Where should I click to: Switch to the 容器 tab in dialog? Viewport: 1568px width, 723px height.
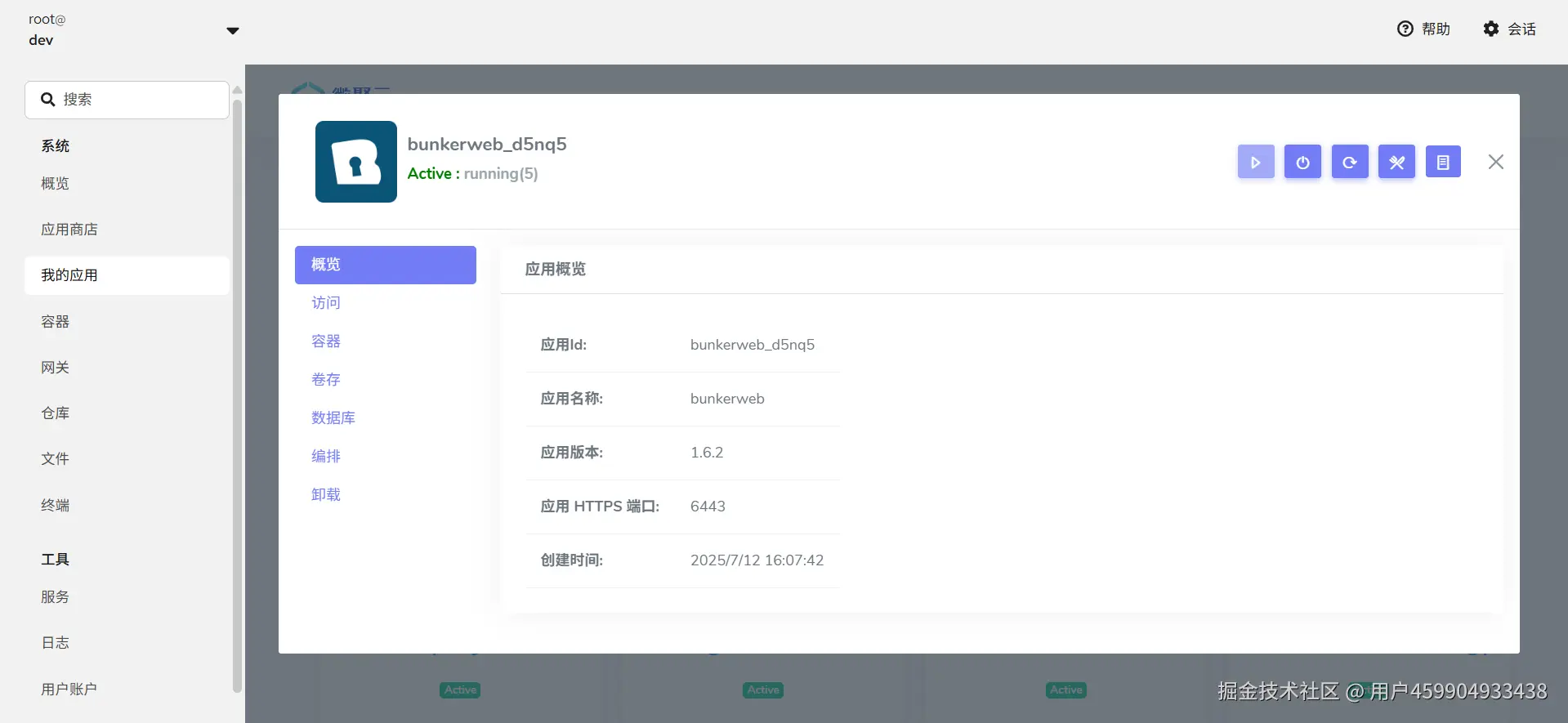tap(386, 341)
